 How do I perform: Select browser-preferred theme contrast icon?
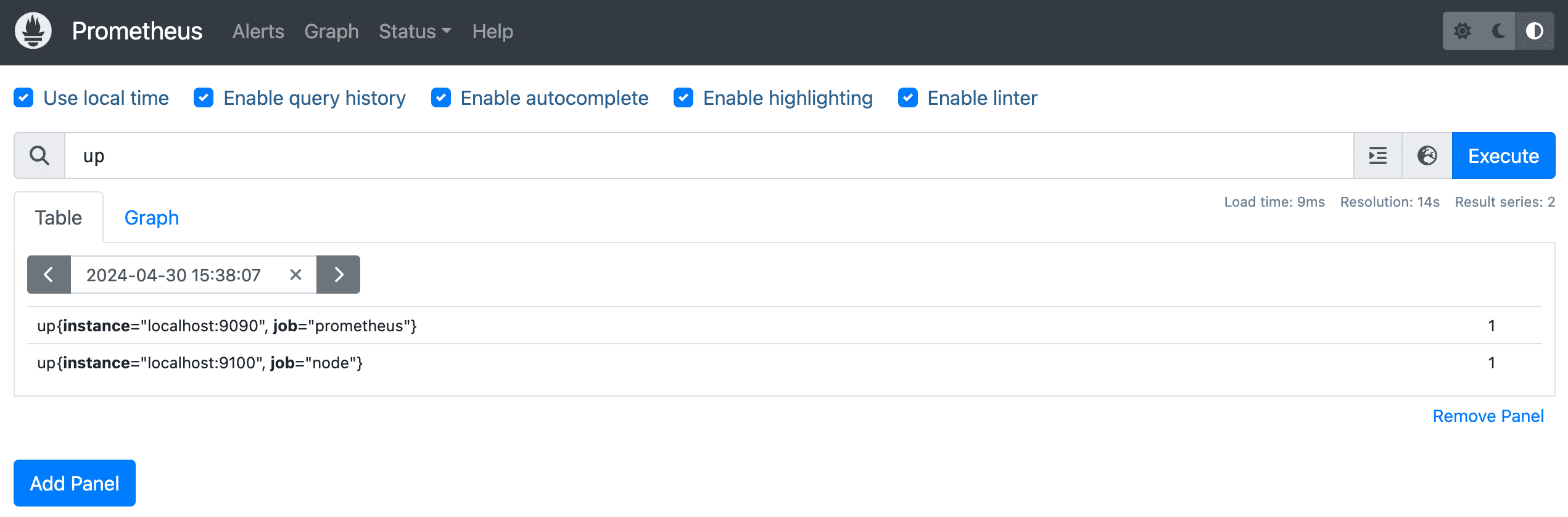[1535, 31]
